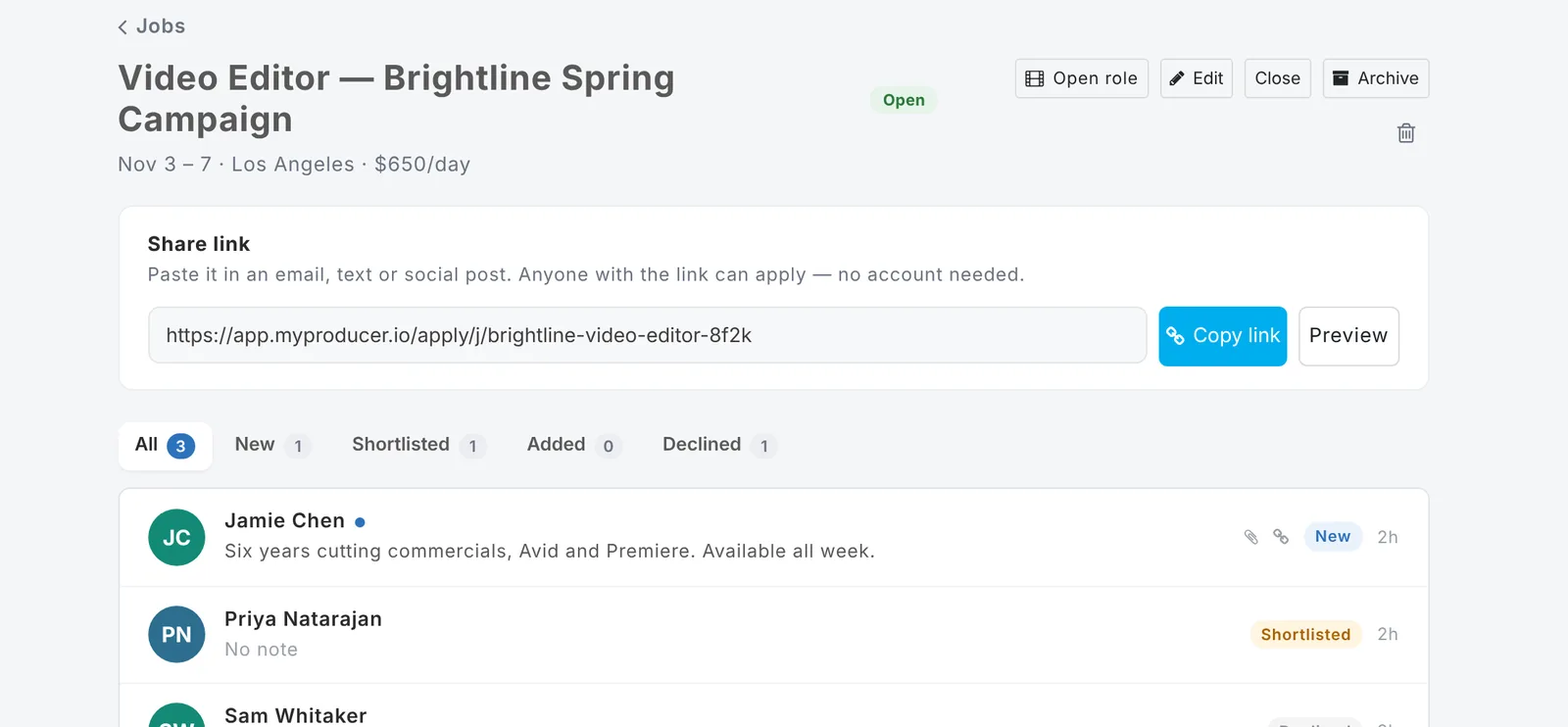Preview the application page
1568x727 pixels.
point(1348,336)
